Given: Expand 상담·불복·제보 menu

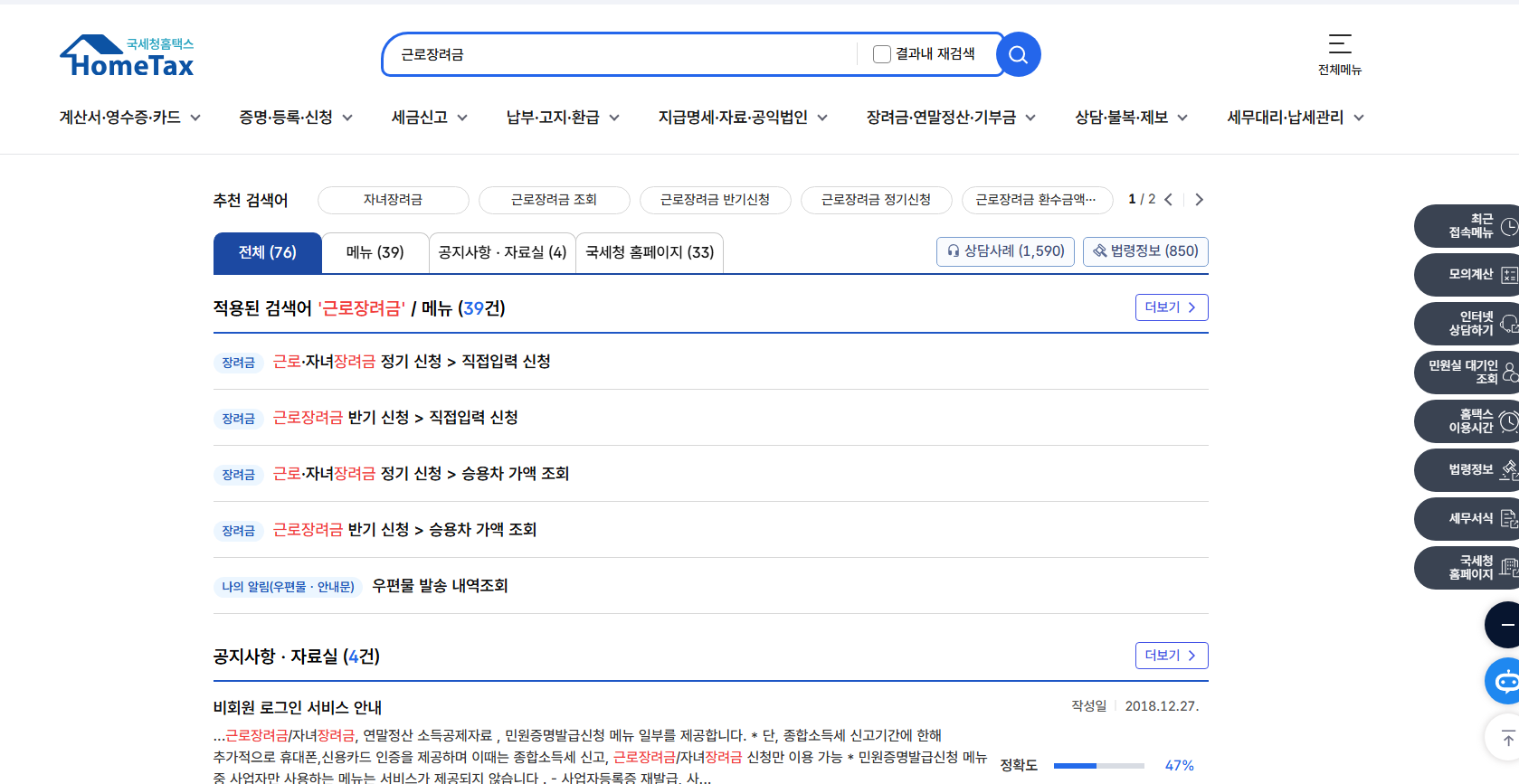Looking at the screenshot, I should pos(1131,118).
